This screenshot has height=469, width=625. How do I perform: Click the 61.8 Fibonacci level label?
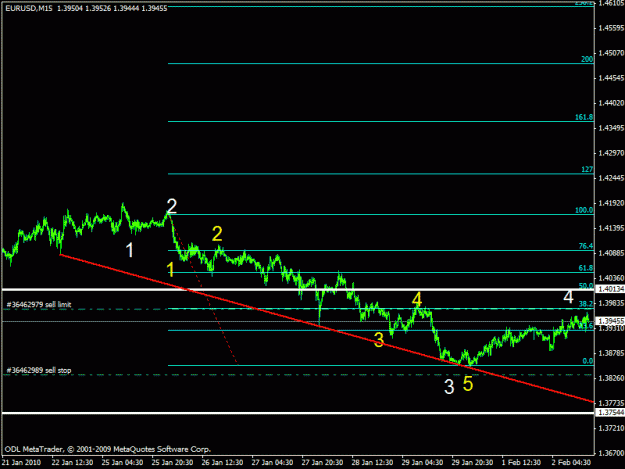[x=586, y=268]
